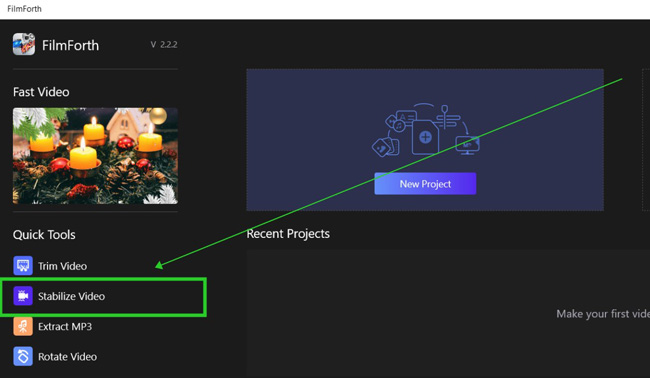This screenshot has height=378, width=650.
Task: Select the Stabilize Video camera icon
Action: [23, 296]
